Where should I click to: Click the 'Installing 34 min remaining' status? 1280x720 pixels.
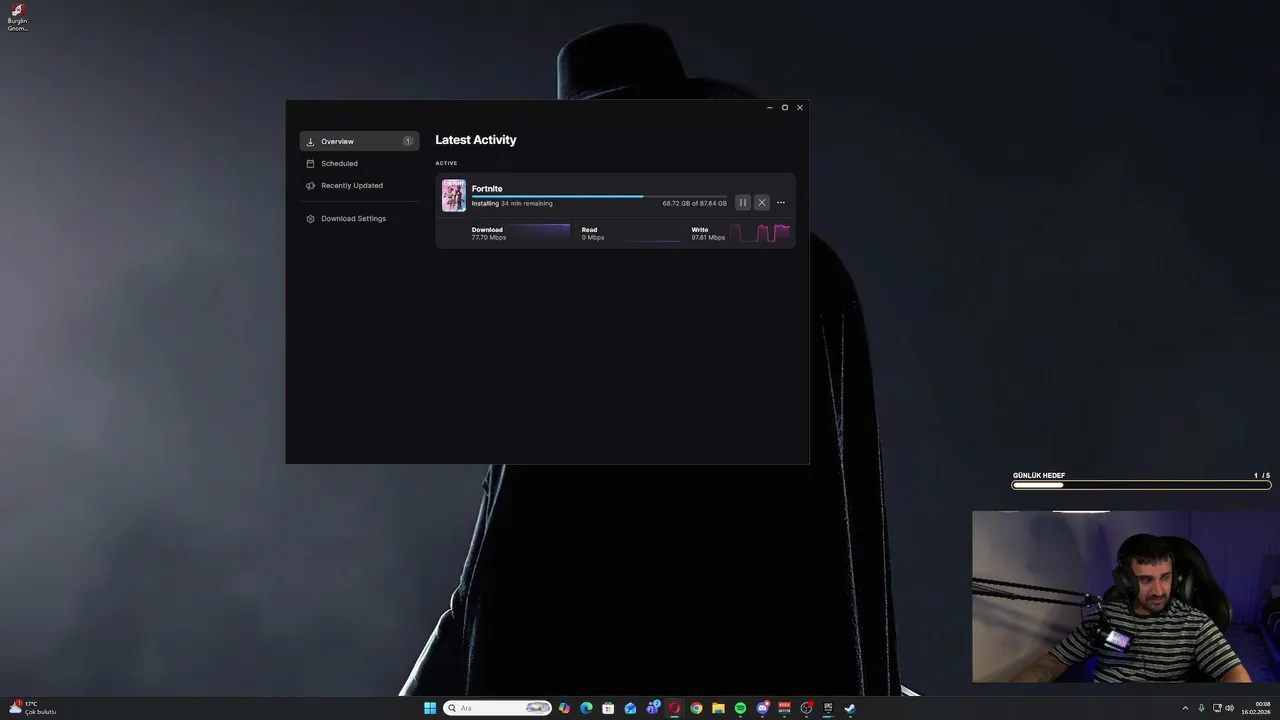[512, 203]
